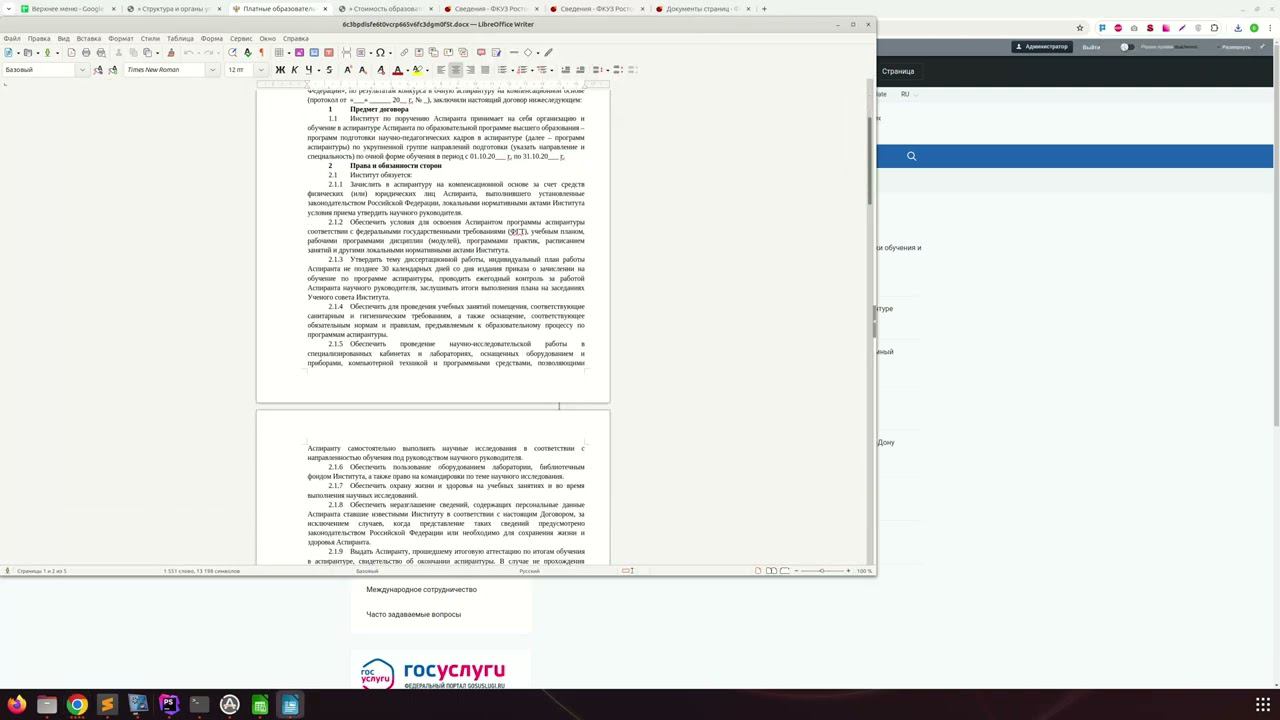Click the Insert Text Box icon
The height and width of the screenshot is (720, 1280).
tap(329, 52)
